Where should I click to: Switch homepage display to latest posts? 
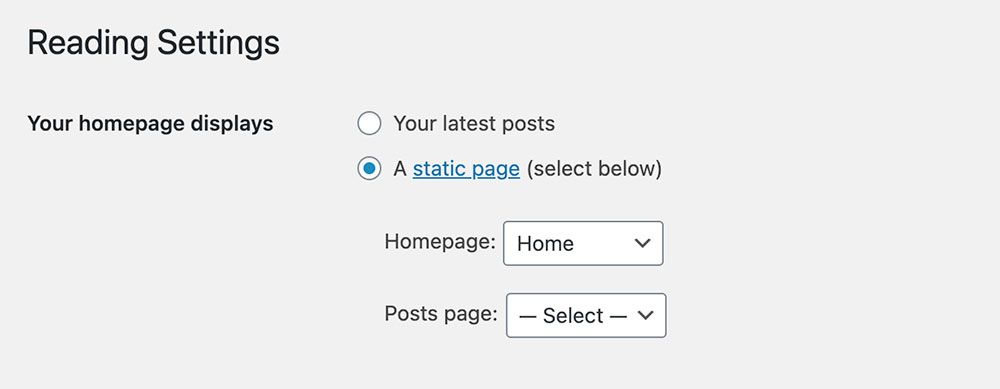pyautogui.click(x=369, y=123)
